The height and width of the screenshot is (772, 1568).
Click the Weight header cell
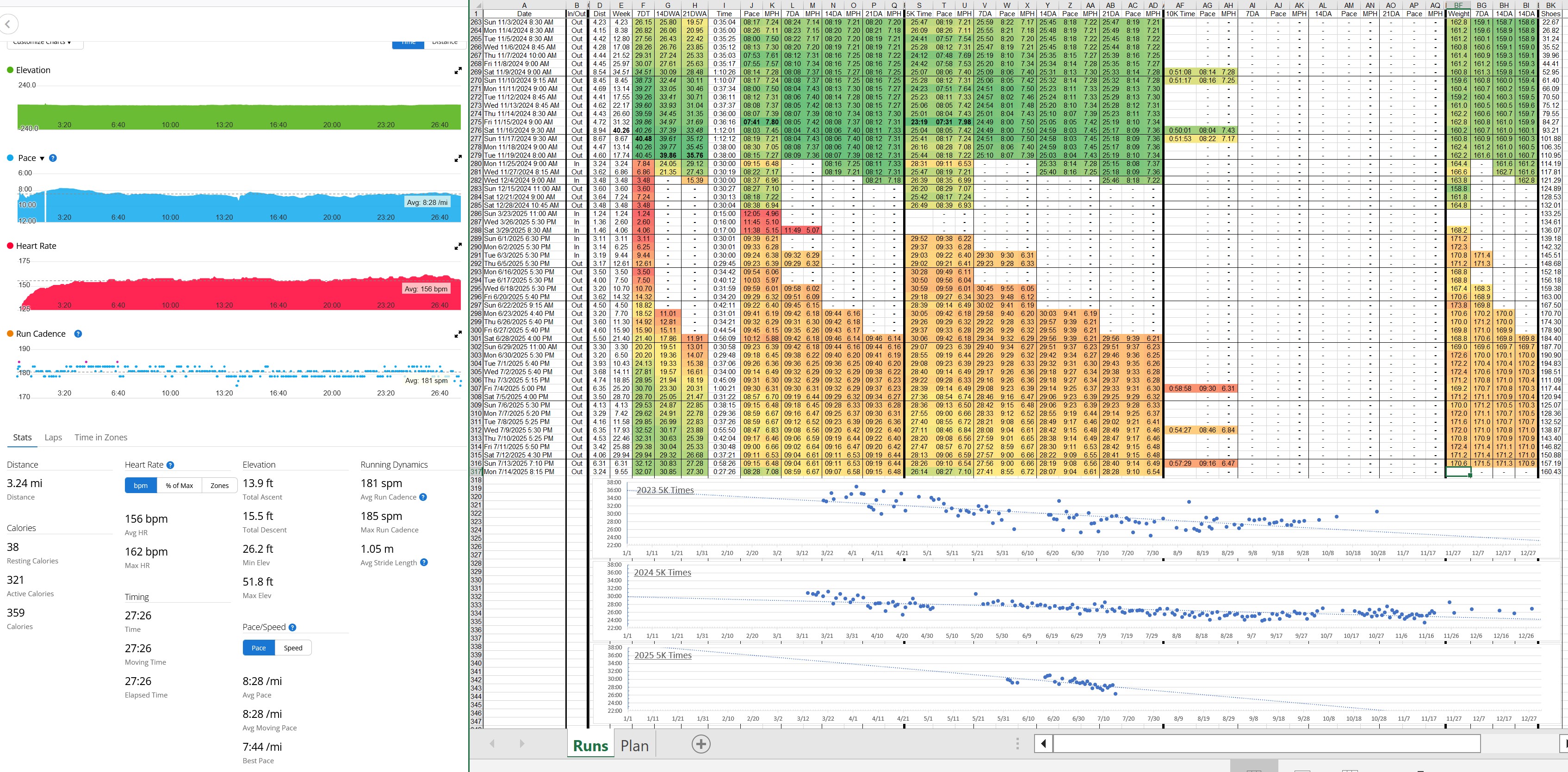[x=1458, y=13]
